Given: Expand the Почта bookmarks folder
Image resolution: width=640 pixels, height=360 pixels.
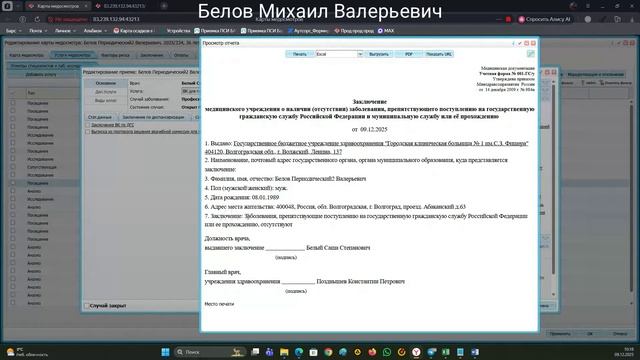Looking at the screenshot, I should 38,31.
